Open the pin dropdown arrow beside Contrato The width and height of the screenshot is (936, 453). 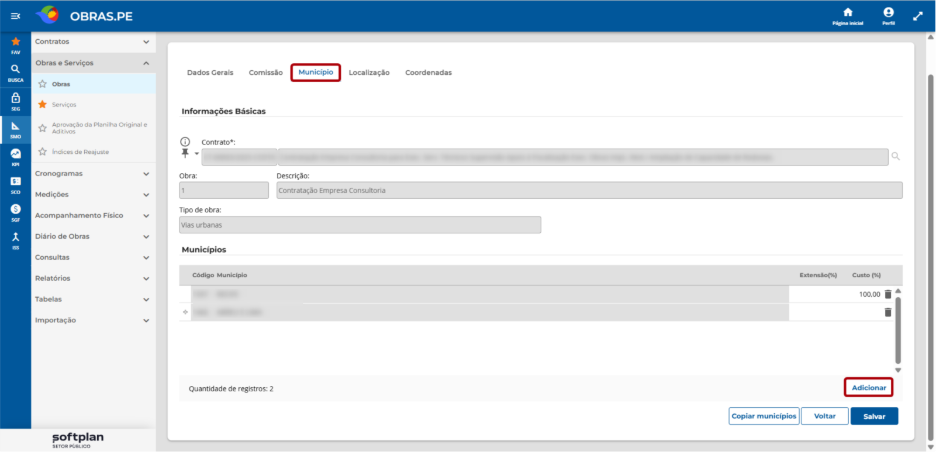(x=196, y=155)
